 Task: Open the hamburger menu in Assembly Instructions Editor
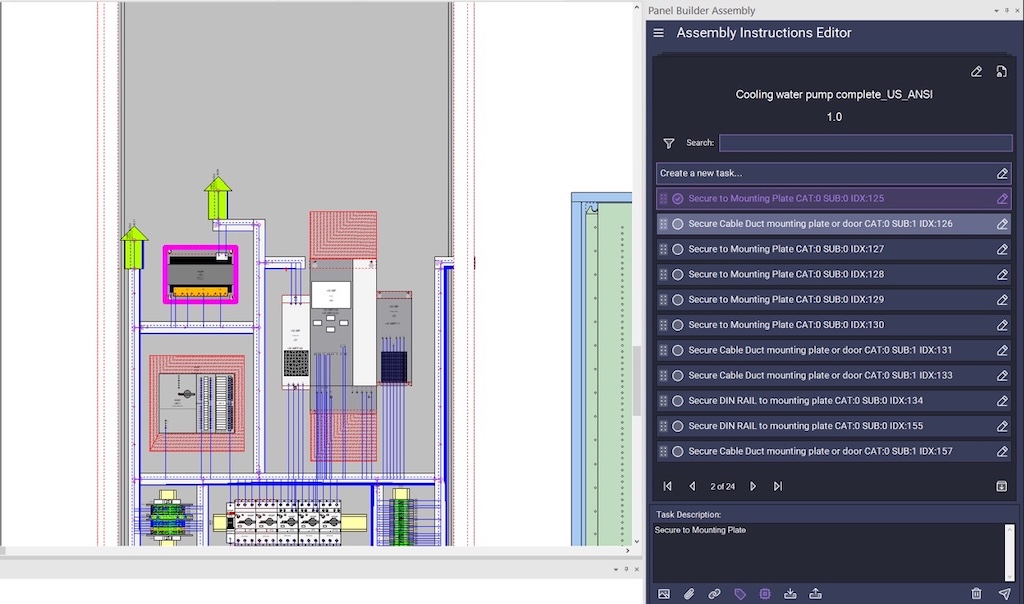(x=658, y=33)
